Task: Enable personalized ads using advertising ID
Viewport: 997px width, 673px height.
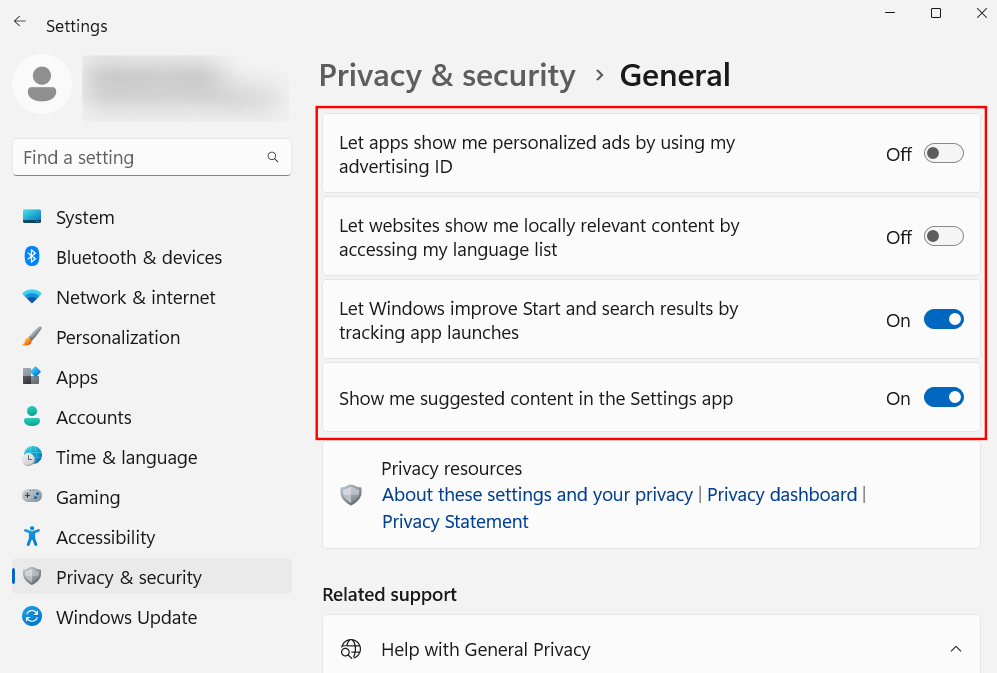Action: click(943, 155)
